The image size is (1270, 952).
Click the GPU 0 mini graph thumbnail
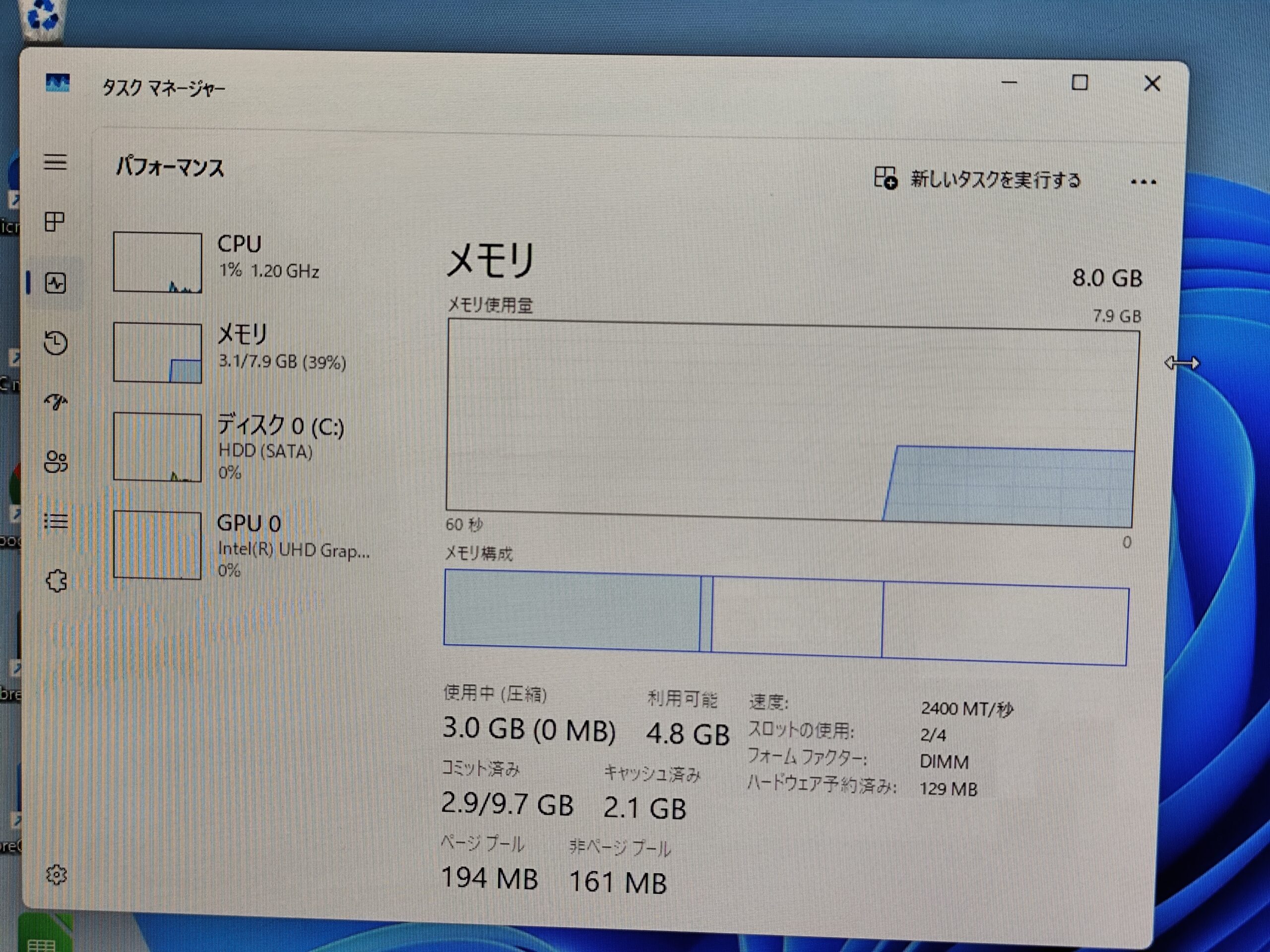[157, 545]
